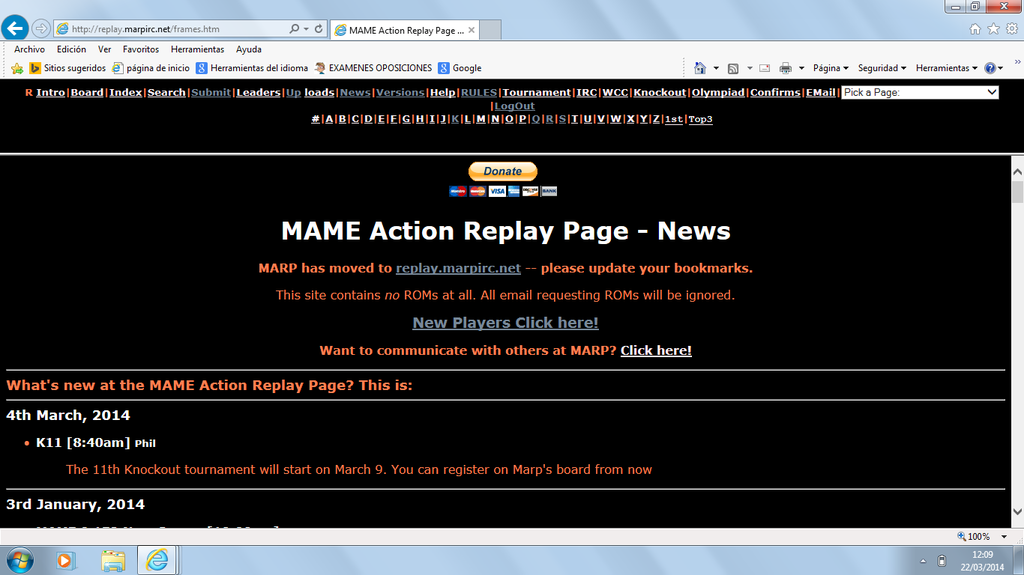Open the Herramientas menu in menu bar
Screen dimensions: 1024x575
(197, 49)
